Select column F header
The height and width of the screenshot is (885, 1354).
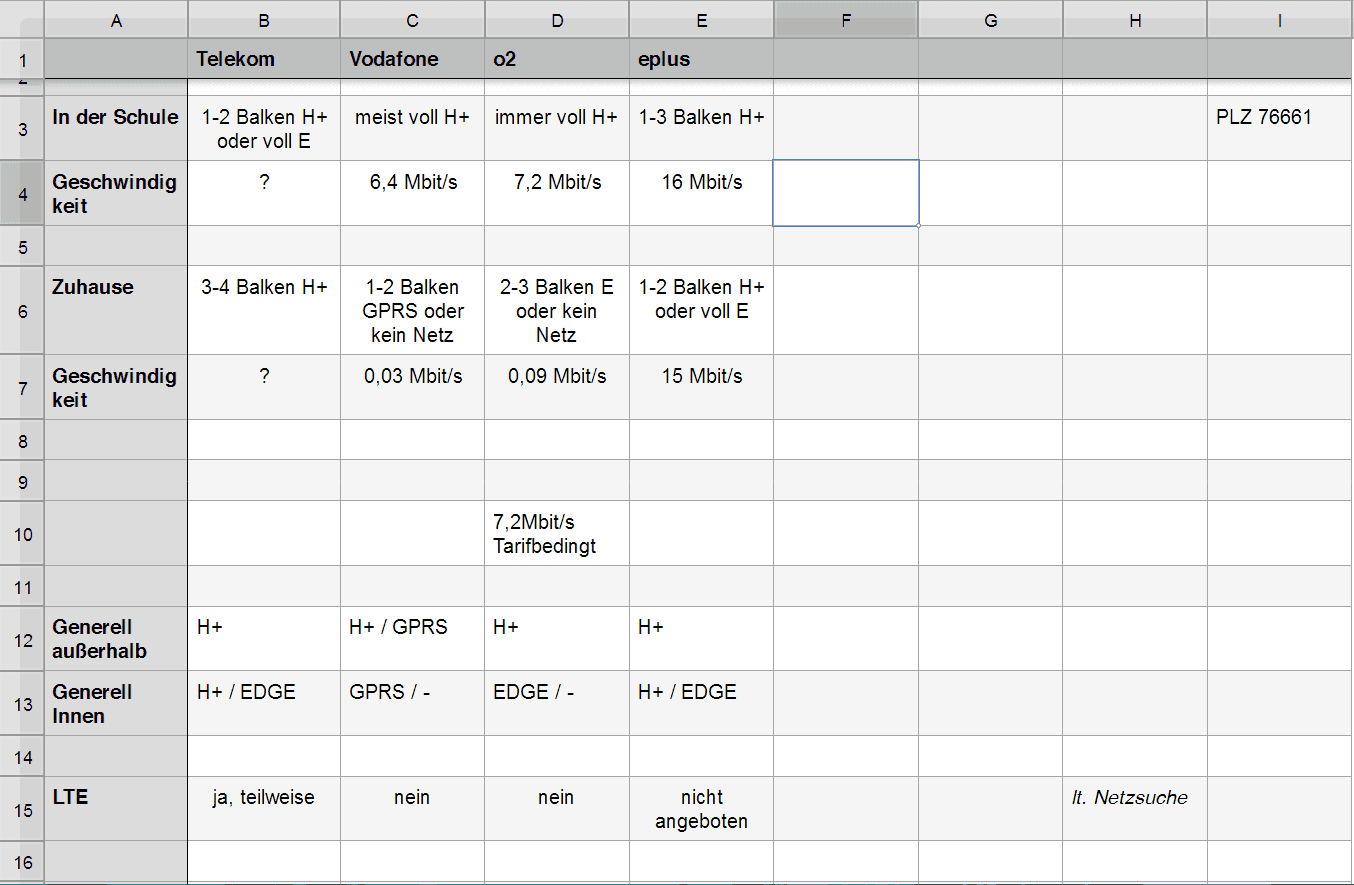(x=846, y=20)
